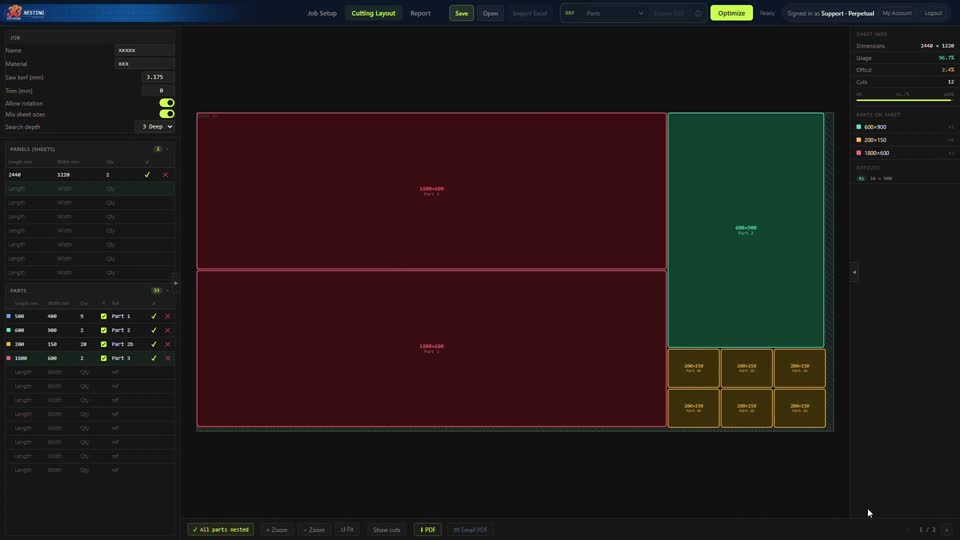Uncheck rotation checkbox for Part 1
Screen dimensions: 960x540
click(x=103, y=317)
